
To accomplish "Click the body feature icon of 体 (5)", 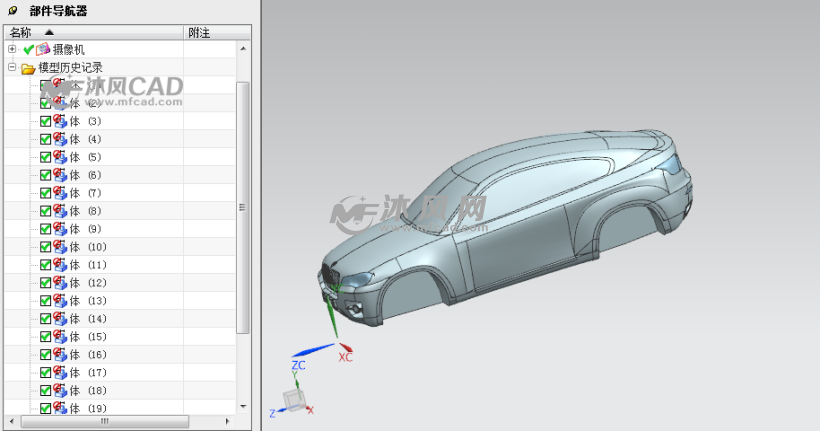I will pos(60,157).
